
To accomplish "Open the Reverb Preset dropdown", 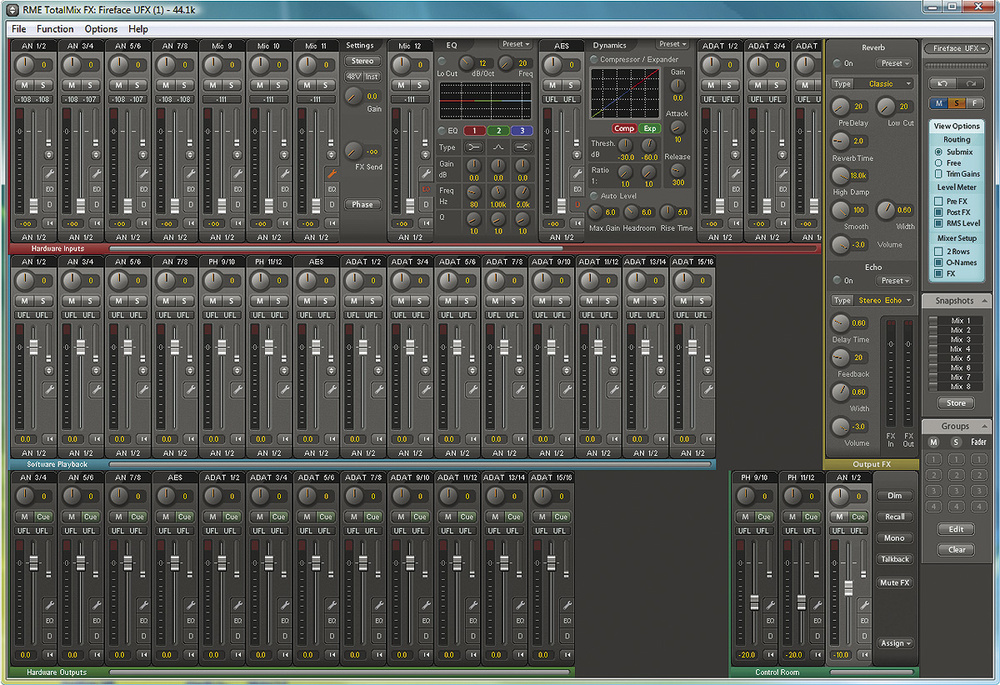I will (895, 63).
